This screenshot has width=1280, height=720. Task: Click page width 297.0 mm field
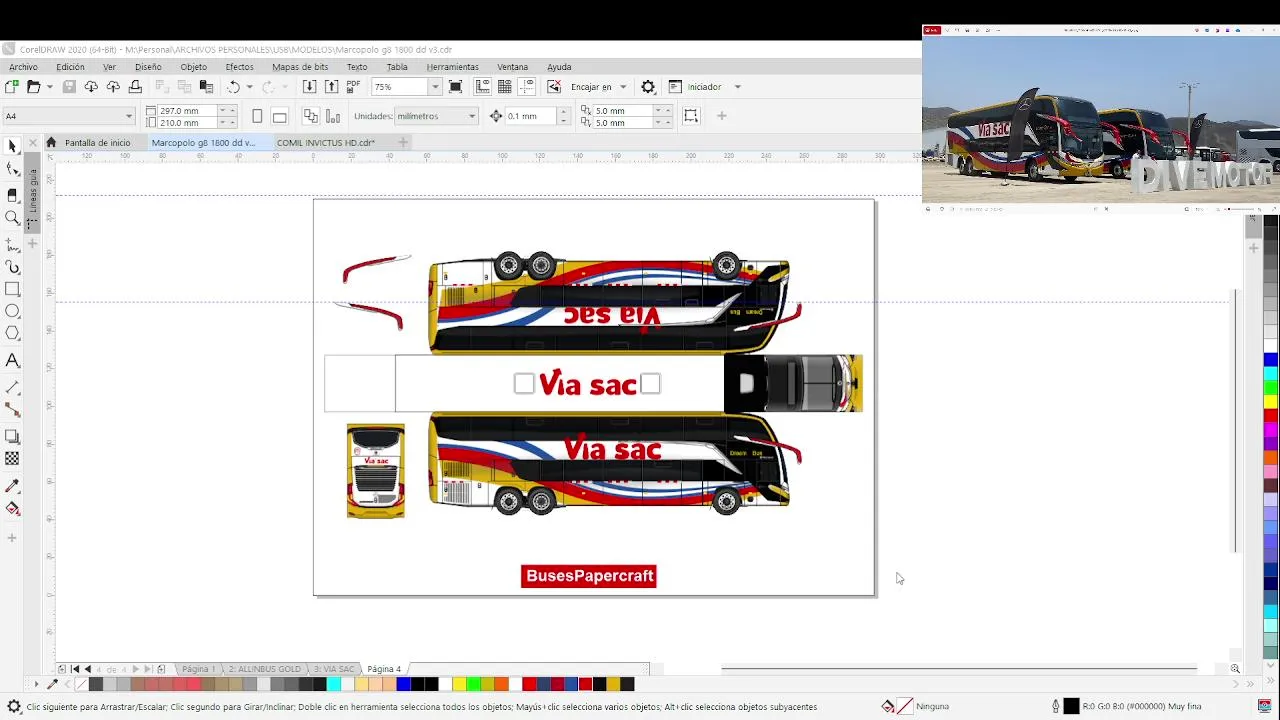[x=187, y=110]
